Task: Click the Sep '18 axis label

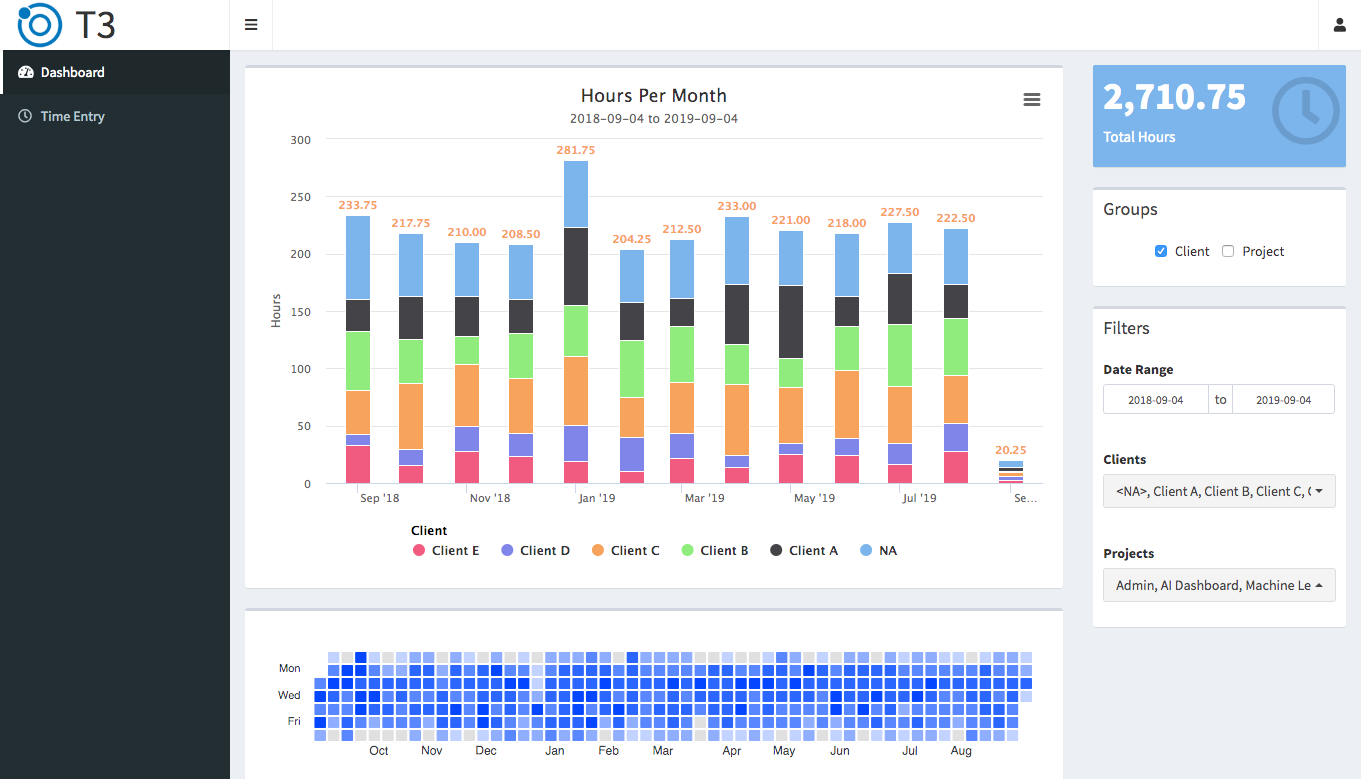Action: point(380,498)
